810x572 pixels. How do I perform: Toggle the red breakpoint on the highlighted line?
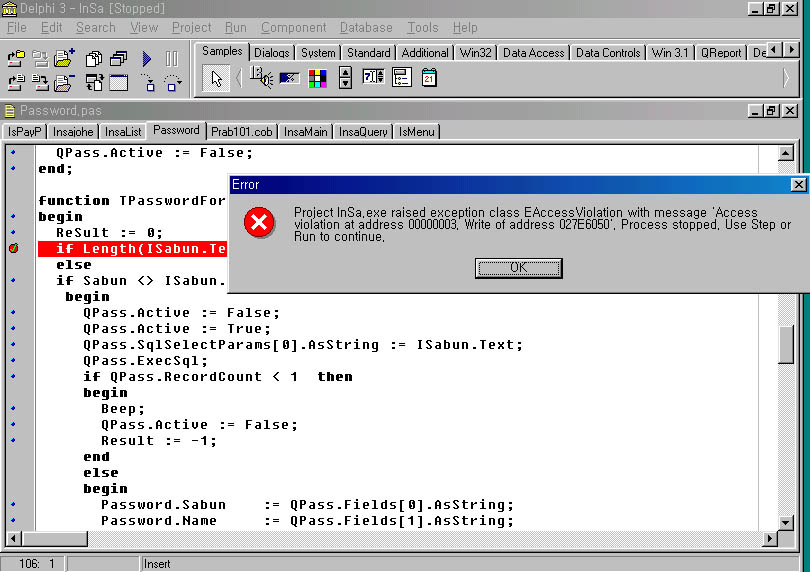click(x=14, y=248)
